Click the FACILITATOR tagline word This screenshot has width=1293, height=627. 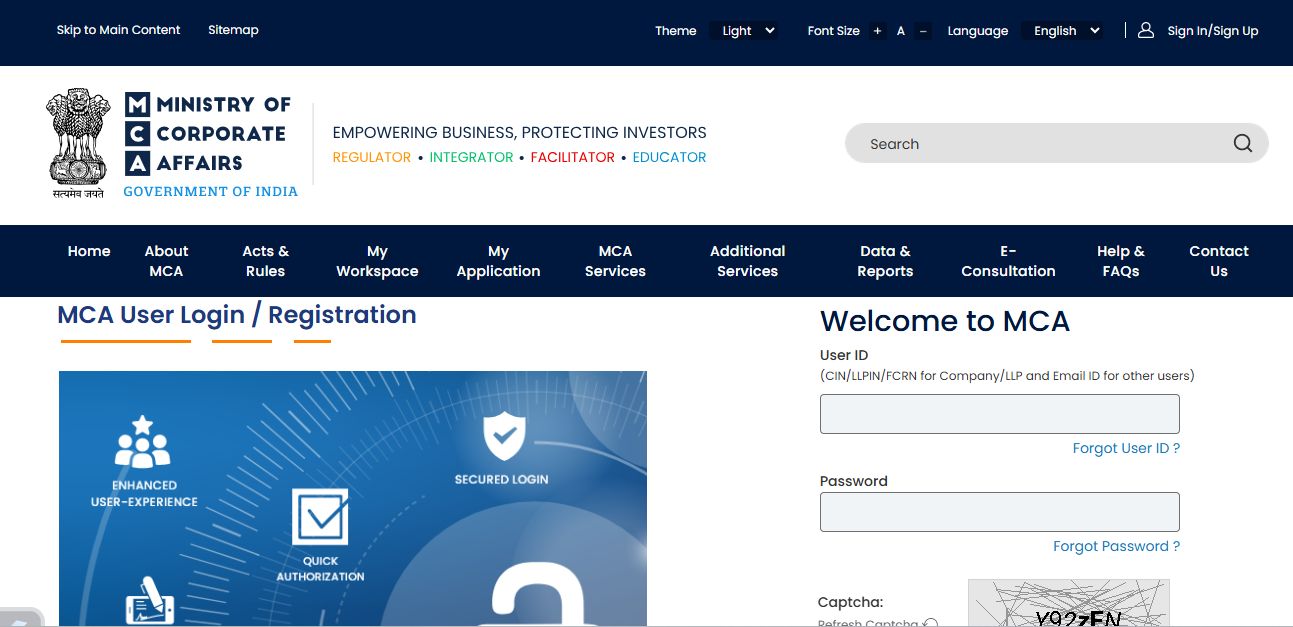572,157
